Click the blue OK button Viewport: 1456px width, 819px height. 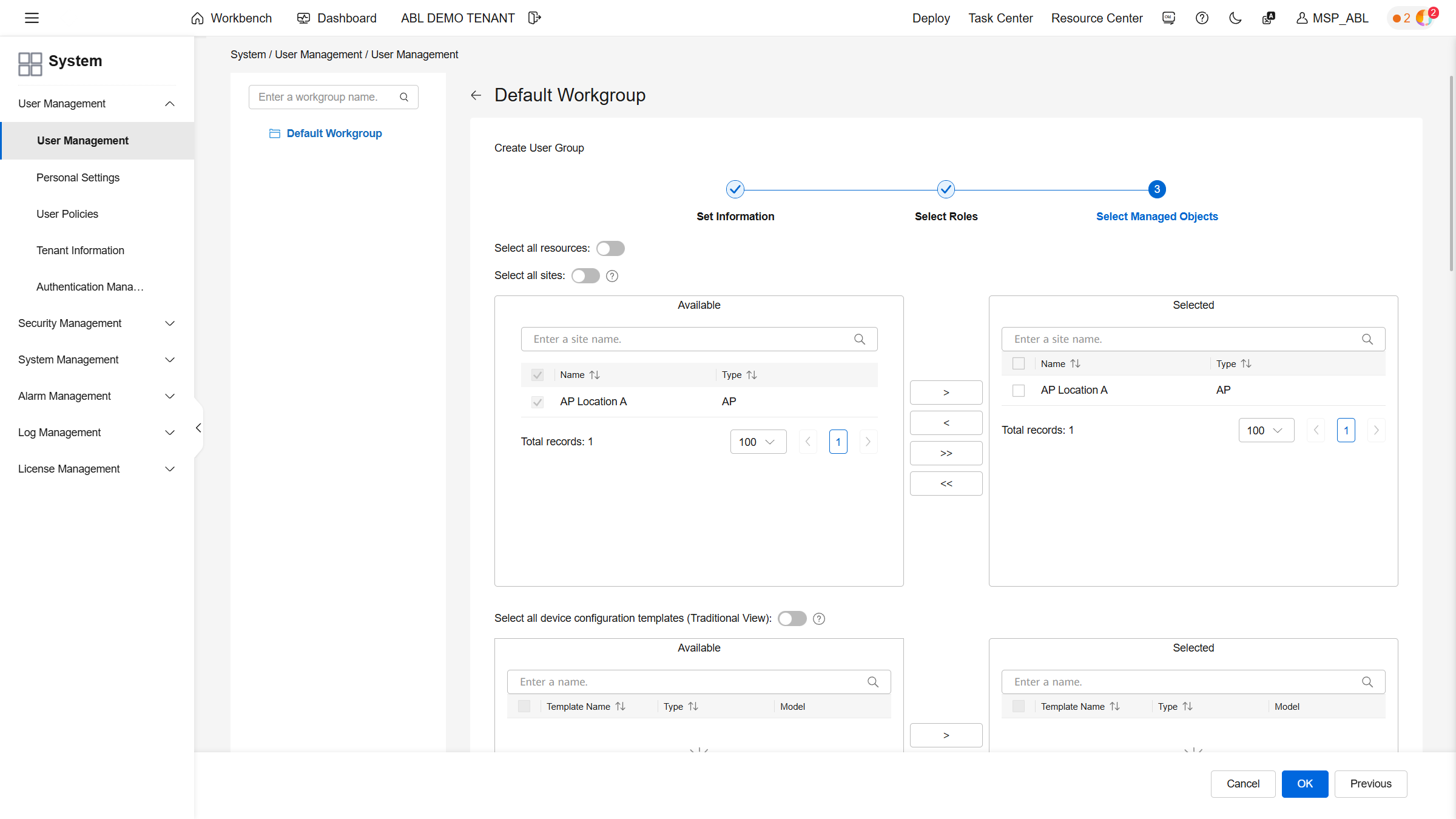point(1304,784)
